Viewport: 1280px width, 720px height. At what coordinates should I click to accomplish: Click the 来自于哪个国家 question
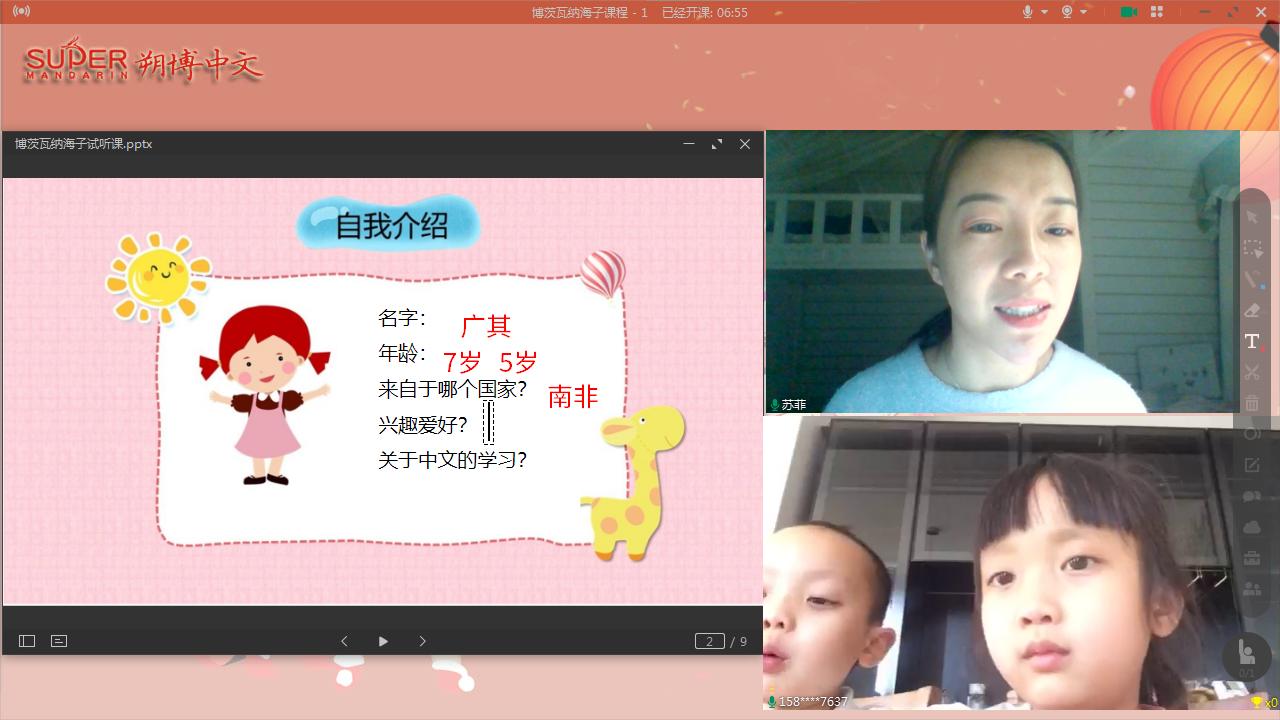(x=452, y=389)
